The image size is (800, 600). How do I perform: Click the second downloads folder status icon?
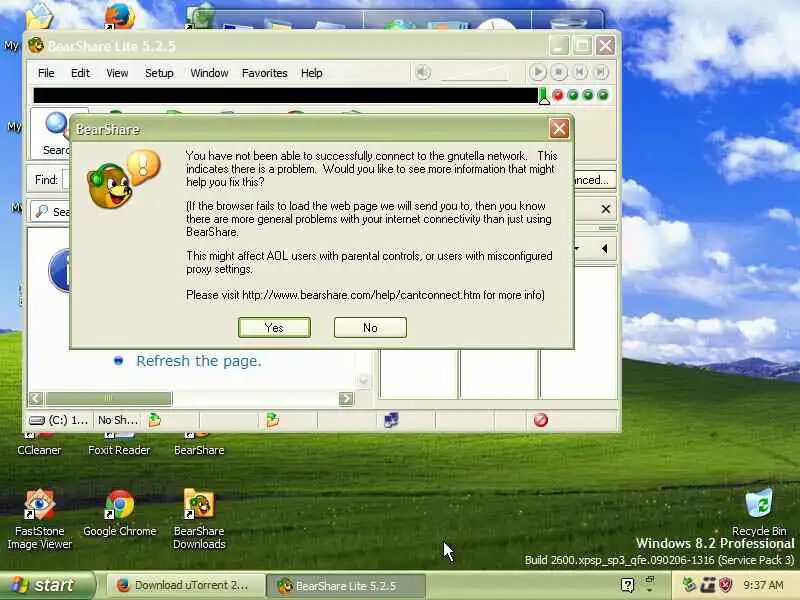pos(272,420)
